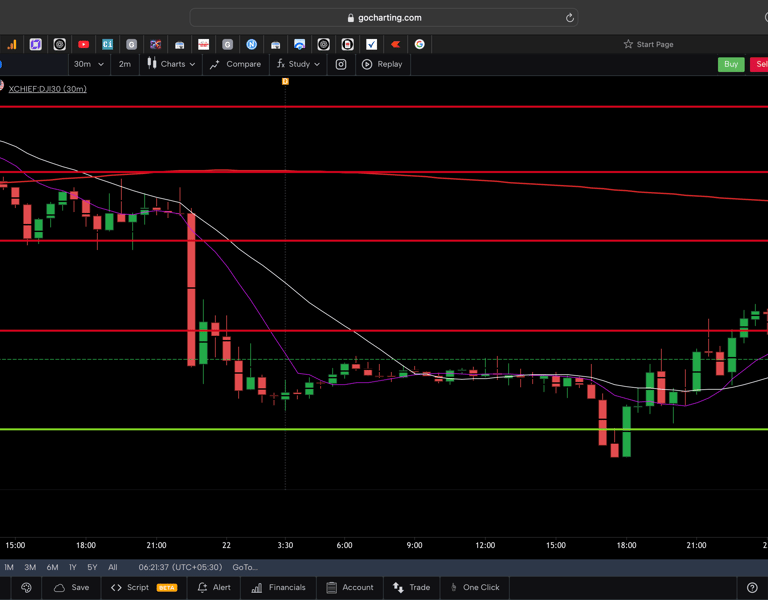Set range to All
Image resolution: width=768 pixels, height=600 pixels.
113,567
